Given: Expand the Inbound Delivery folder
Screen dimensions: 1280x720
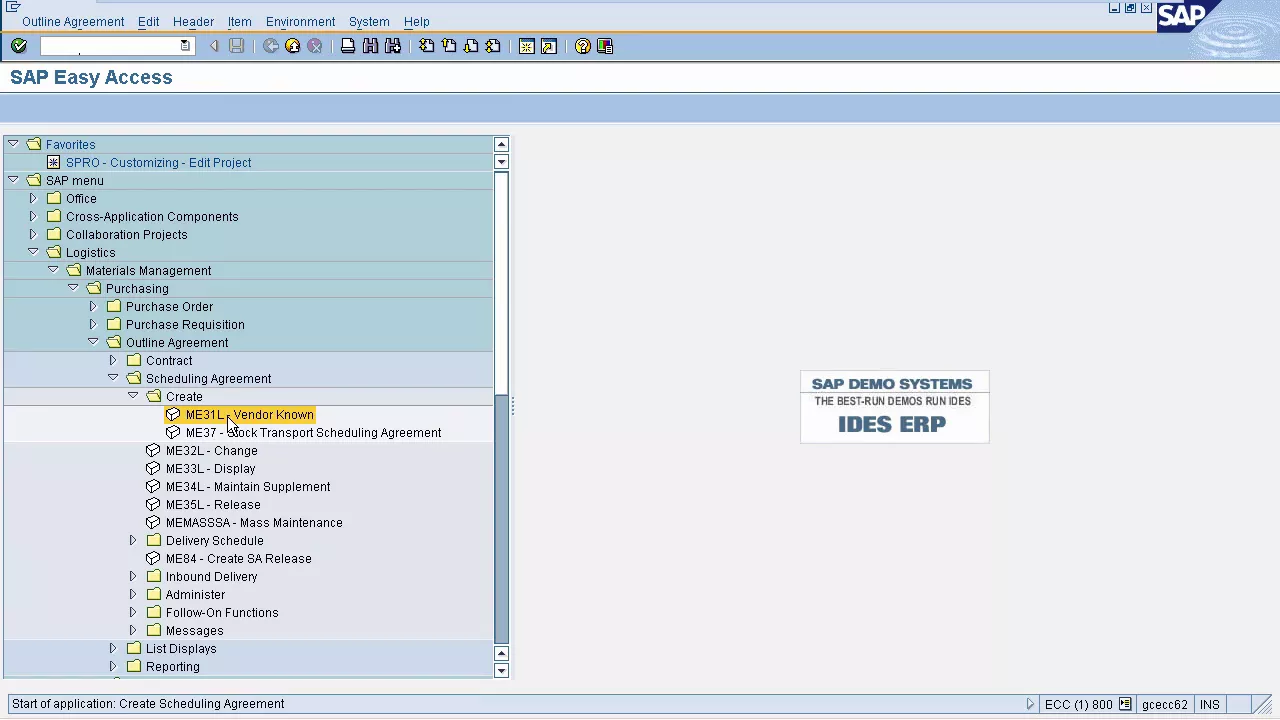Looking at the screenshot, I should 133,576.
